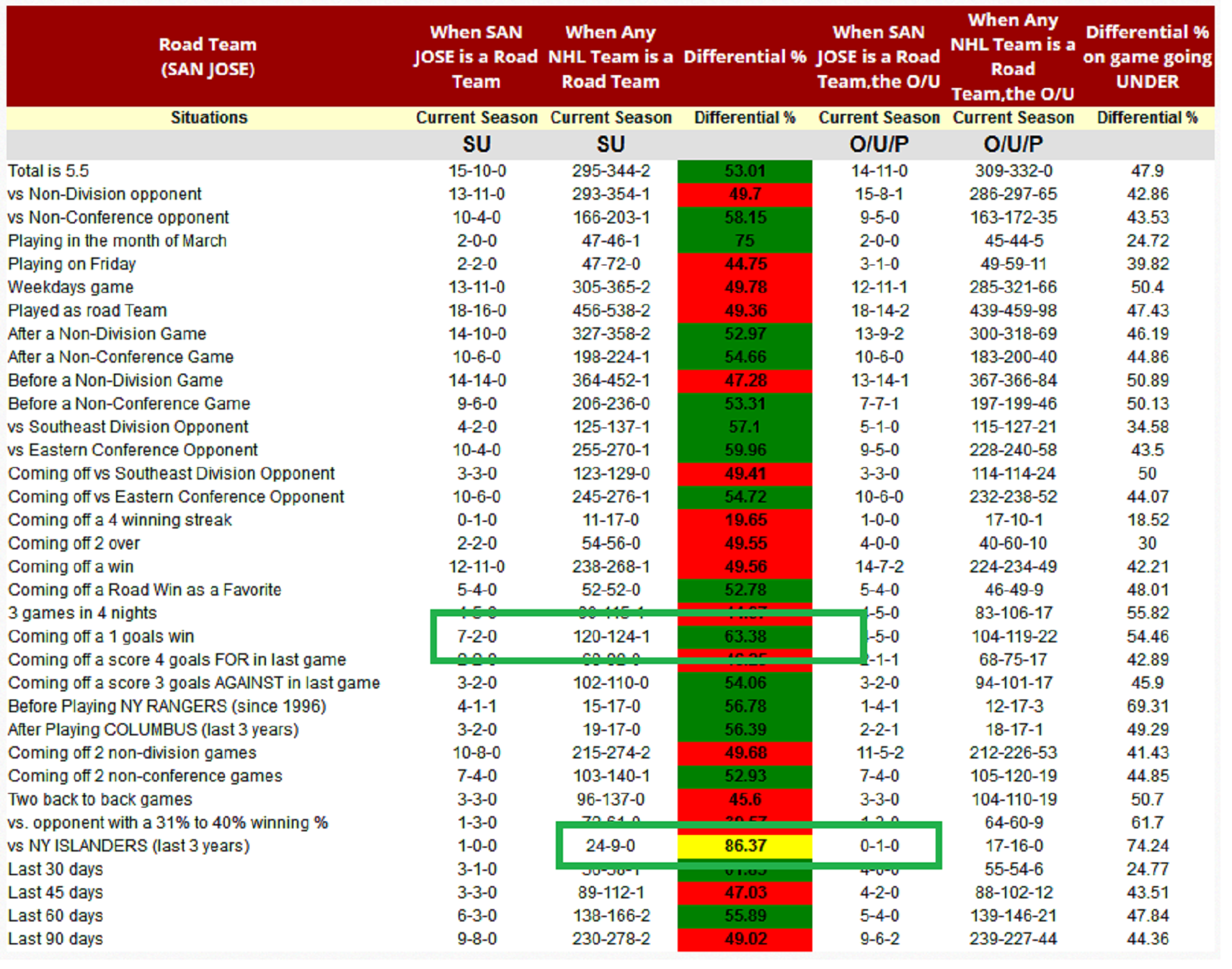Viewport: 1232px width, 969px height.
Task: Click 'When Any NHL Team is a Road Team' header
Action: point(611,56)
